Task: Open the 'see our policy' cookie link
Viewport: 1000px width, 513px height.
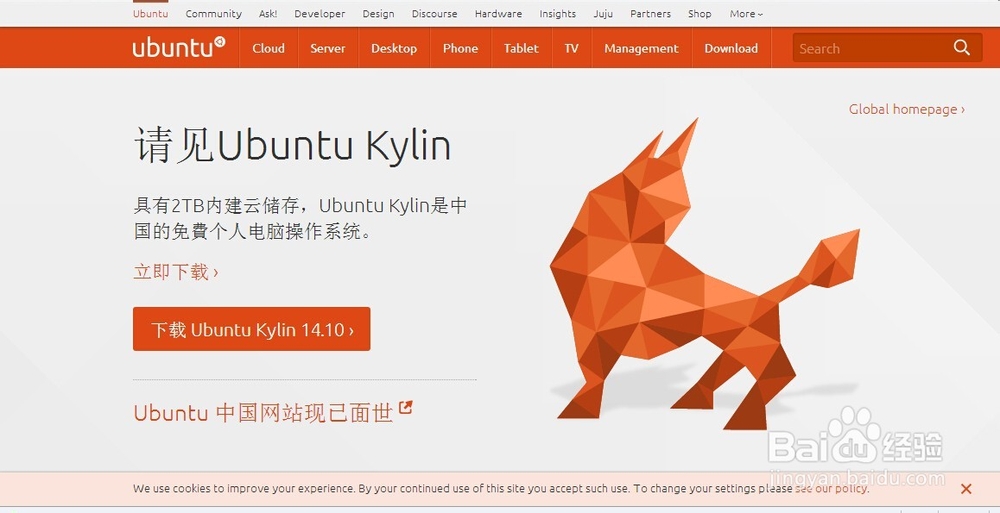Action: coord(832,489)
